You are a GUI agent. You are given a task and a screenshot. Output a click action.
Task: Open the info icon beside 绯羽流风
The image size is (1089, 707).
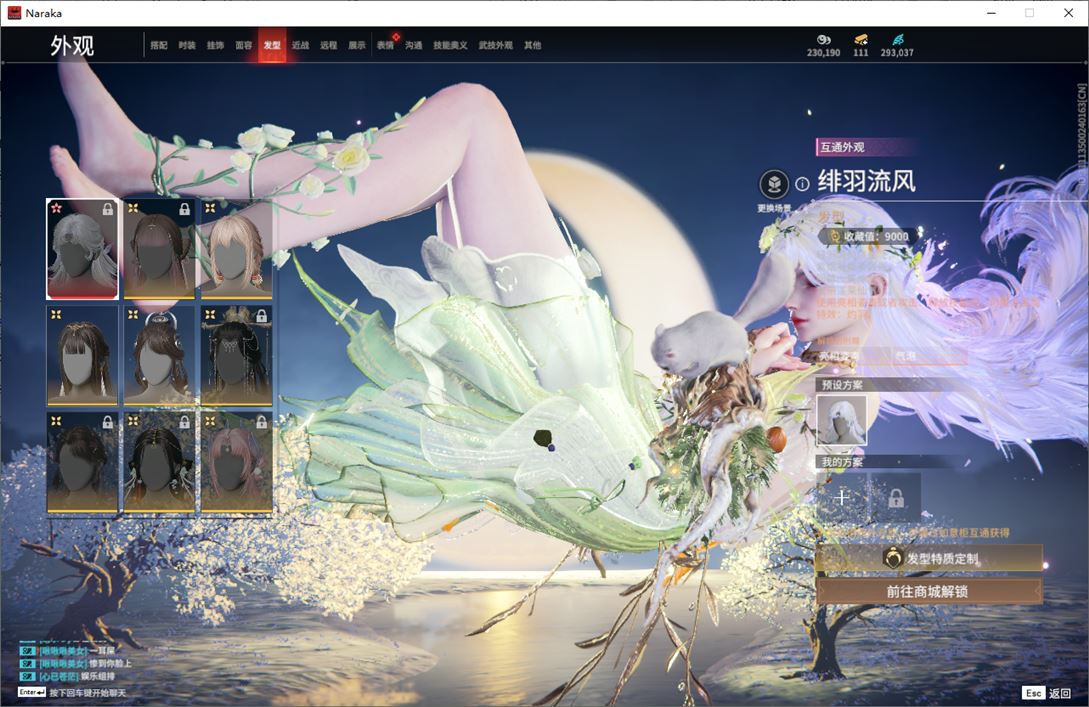[802, 184]
